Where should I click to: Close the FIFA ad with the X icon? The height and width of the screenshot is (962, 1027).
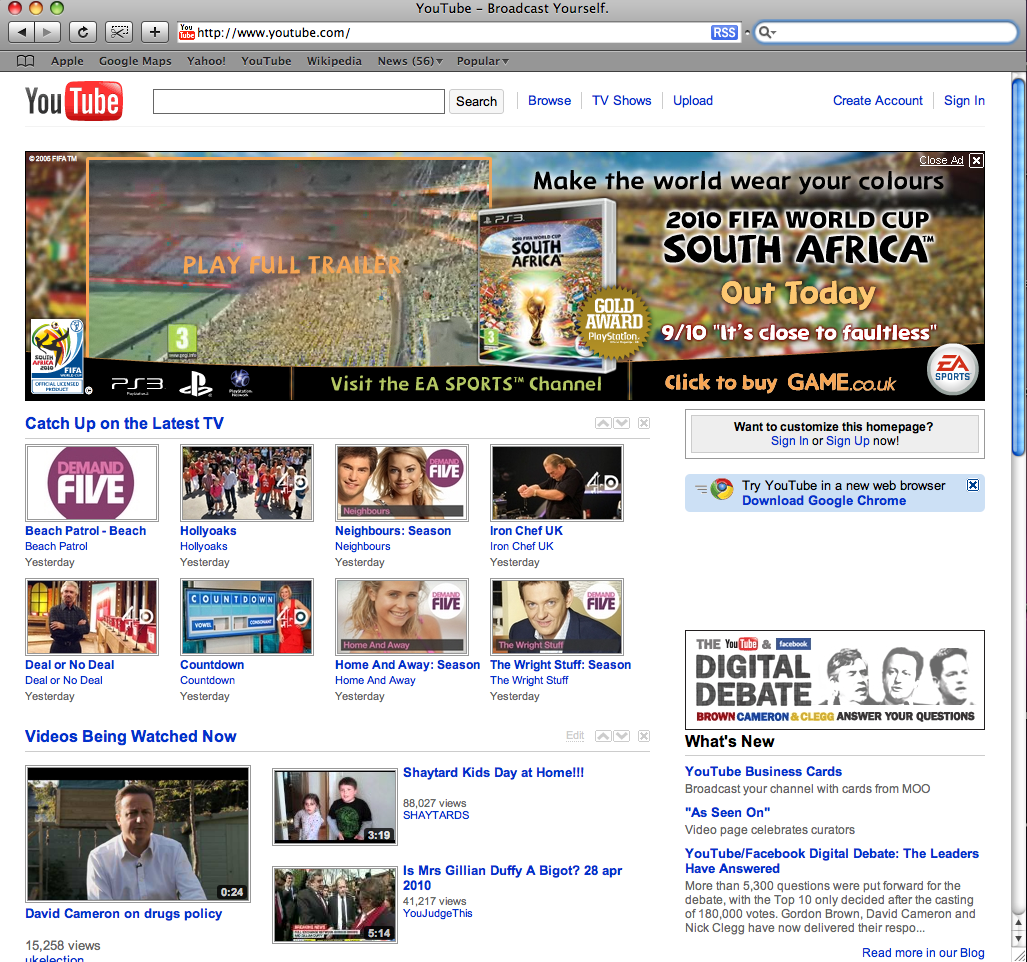point(976,160)
